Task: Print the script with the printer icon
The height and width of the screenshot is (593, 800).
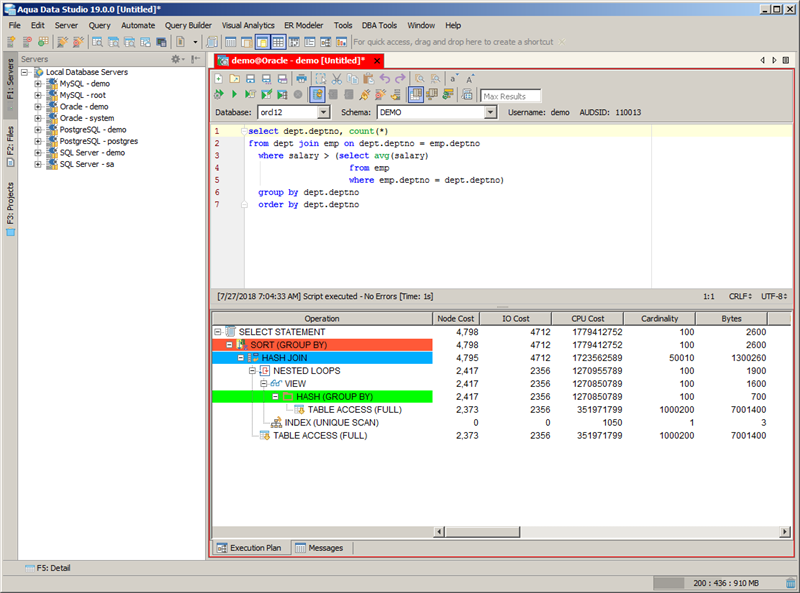Action: coord(302,79)
